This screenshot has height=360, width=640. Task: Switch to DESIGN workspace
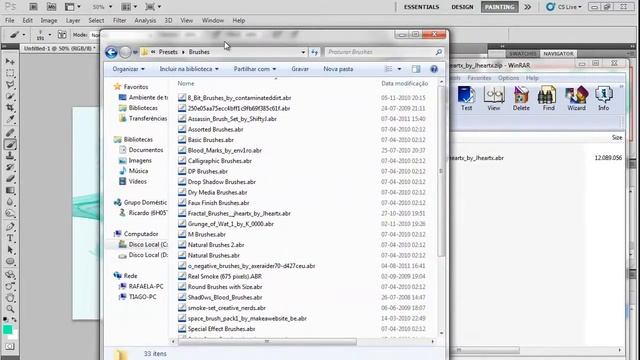[462, 7]
